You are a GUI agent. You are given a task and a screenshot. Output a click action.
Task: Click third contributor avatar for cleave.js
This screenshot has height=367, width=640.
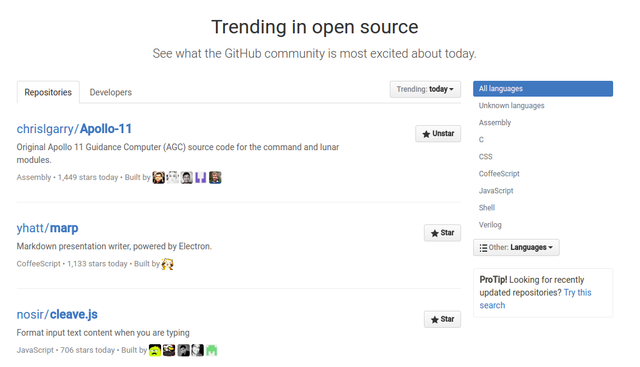click(183, 350)
